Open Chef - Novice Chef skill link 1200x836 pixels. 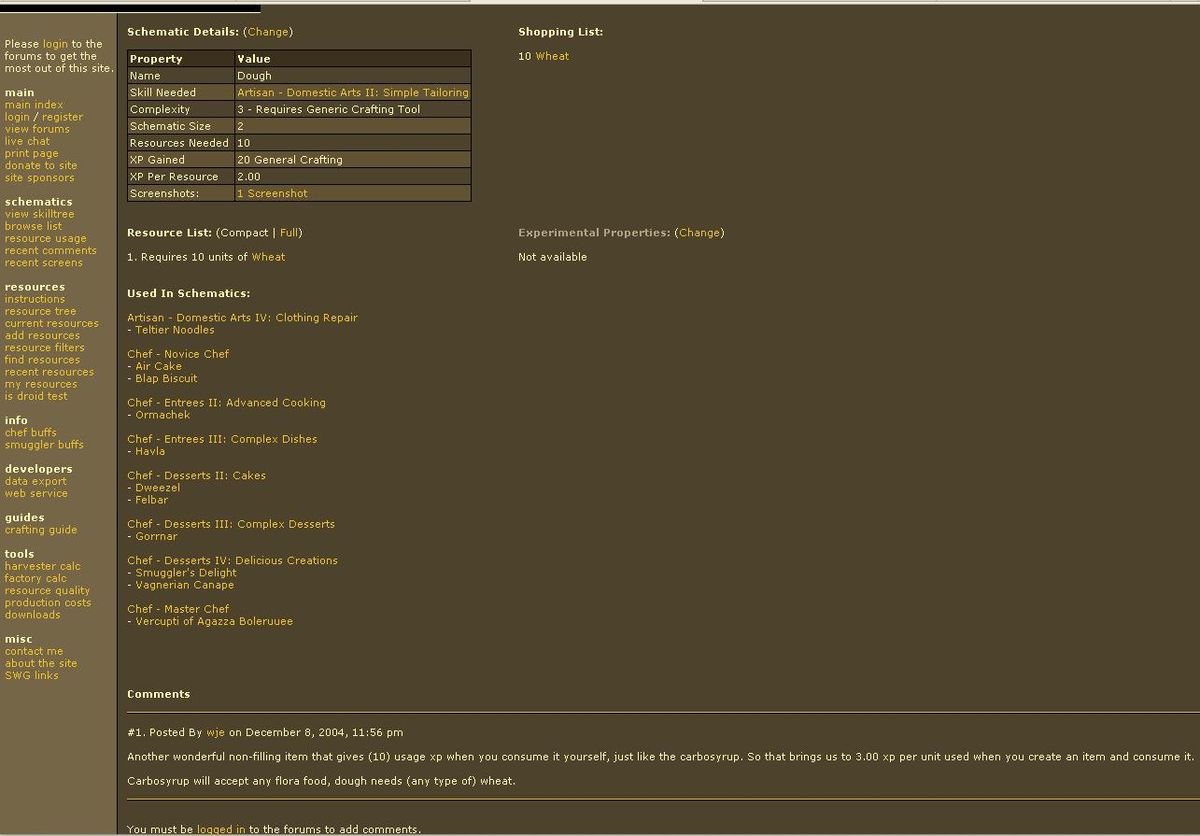pos(178,354)
